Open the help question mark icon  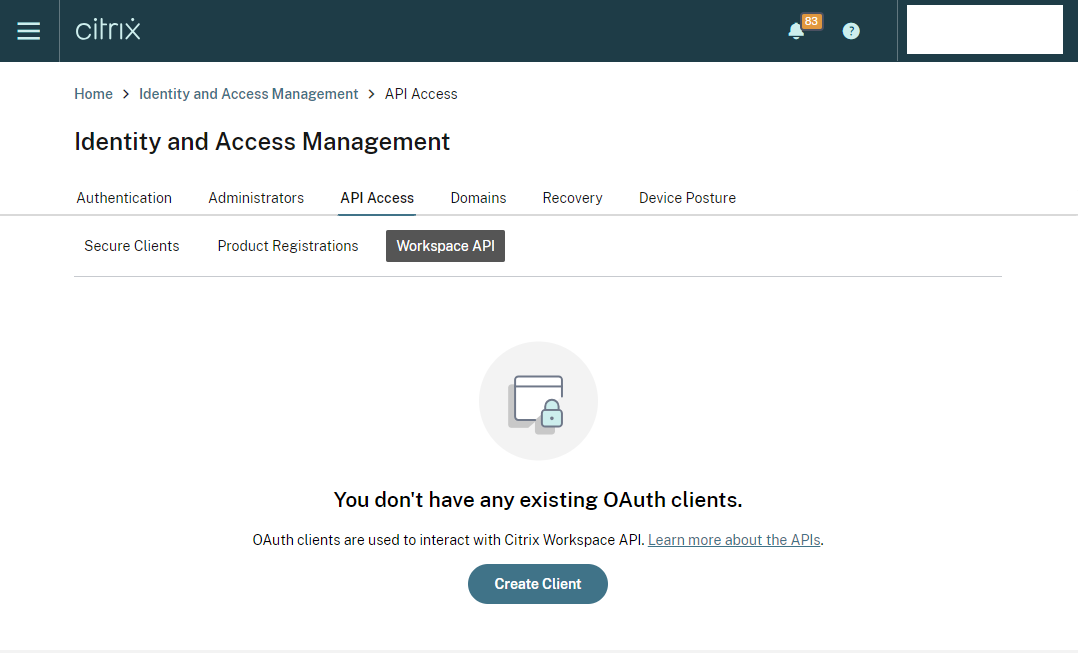coord(851,31)
